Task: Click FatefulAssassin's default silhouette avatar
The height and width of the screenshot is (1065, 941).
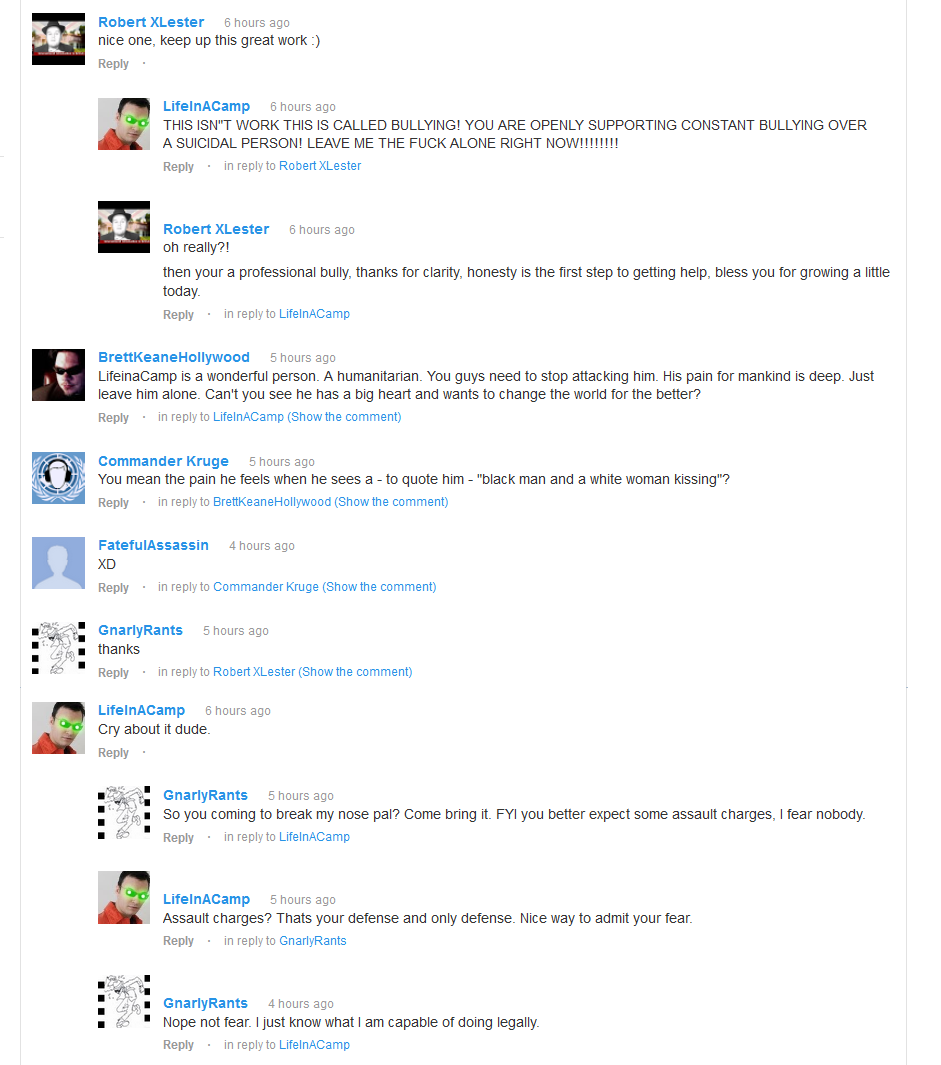Action: 58,563
